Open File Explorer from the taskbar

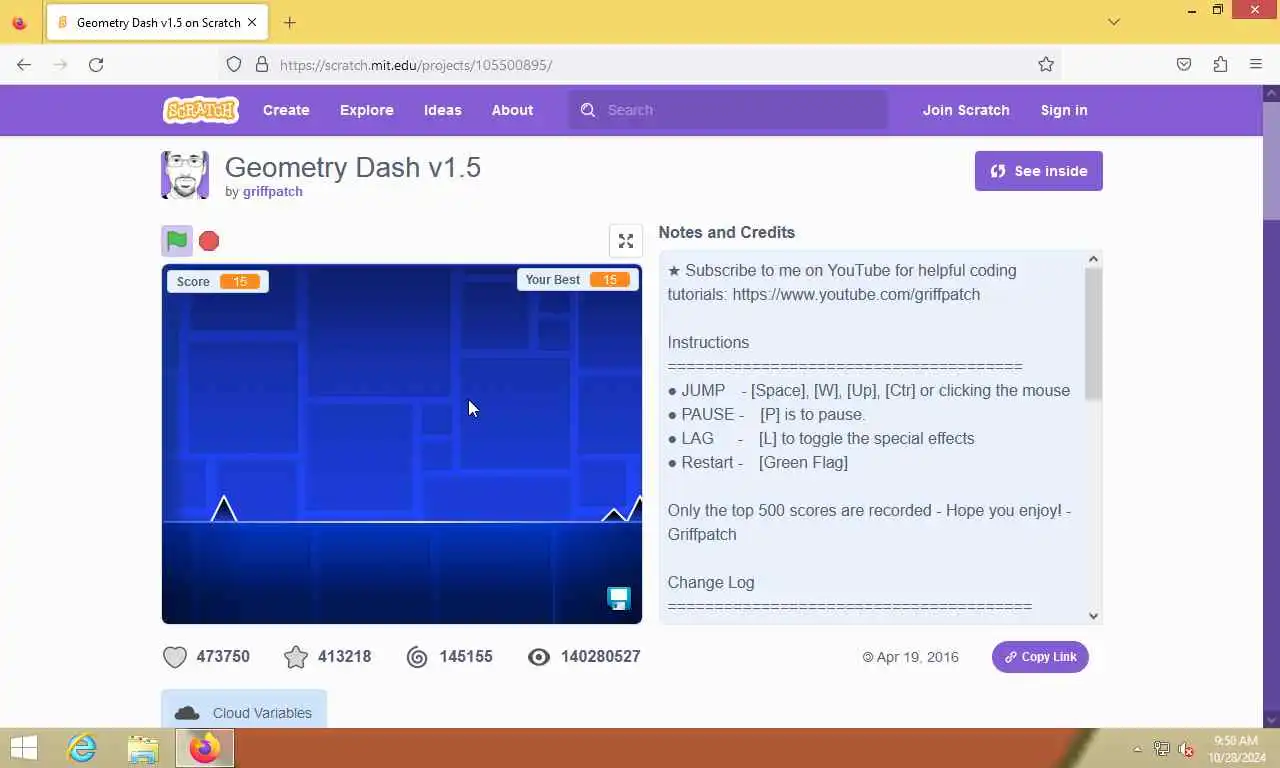(143, 748)
